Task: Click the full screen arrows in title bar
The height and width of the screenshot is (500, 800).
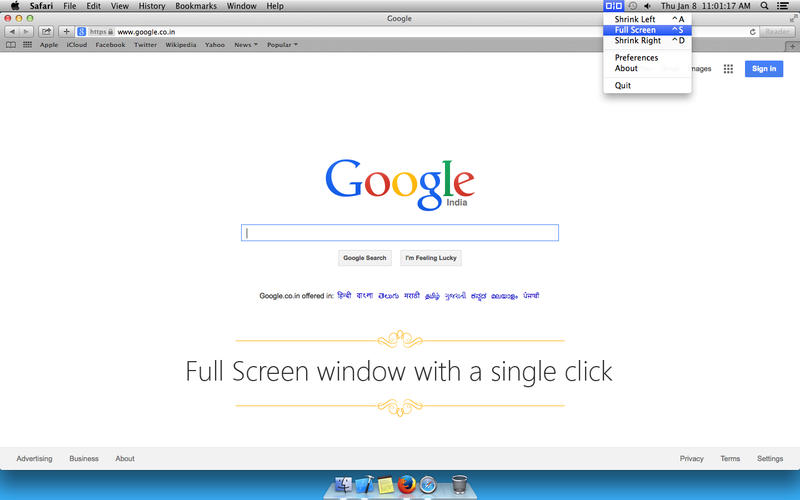Action: click(793, 18)
